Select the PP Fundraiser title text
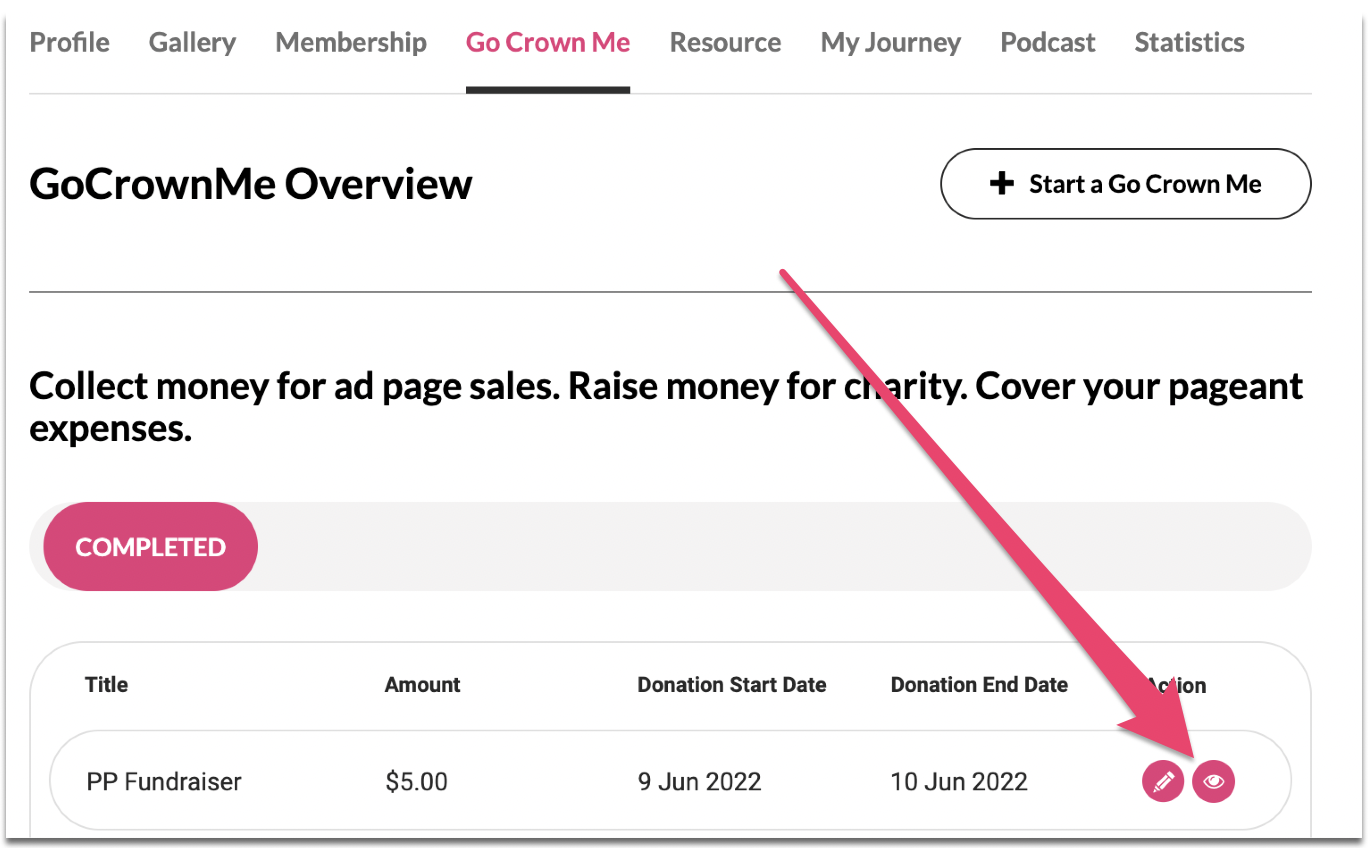This screenshot has width=1372, height=848. pos(164,782)
